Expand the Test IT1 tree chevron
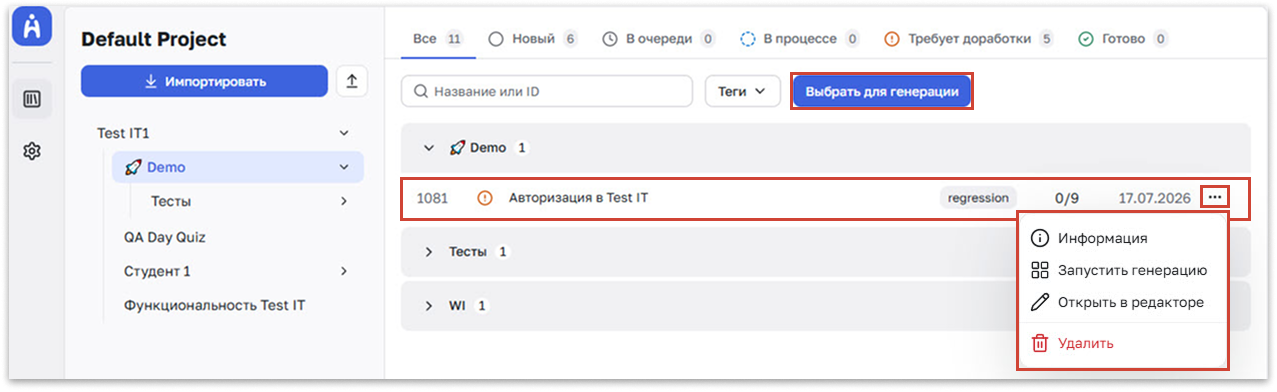1277x392 pixels. click(344, 133)
